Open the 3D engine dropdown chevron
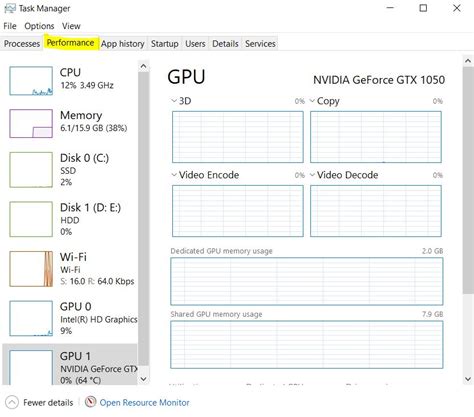The width and height of the screenshot is (474, 417). click(174, 100)
